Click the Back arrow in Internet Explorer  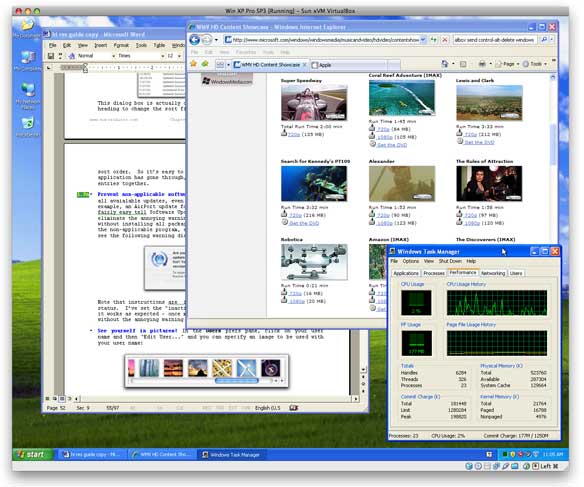tap(195, 39)
